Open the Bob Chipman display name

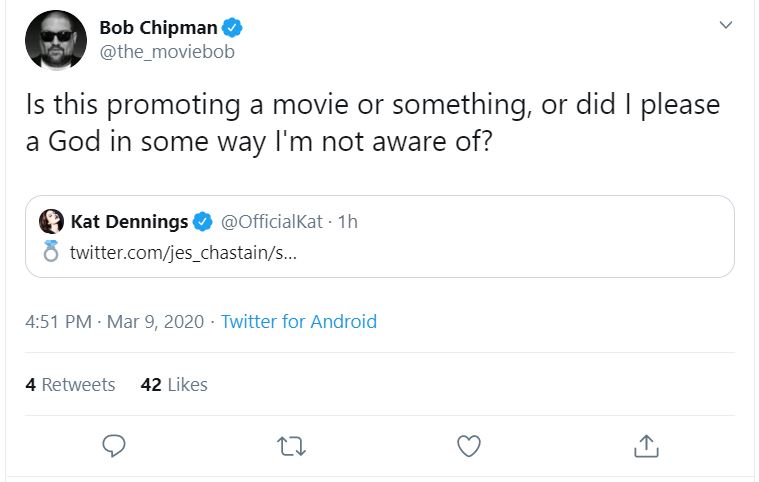(x=158, y=27)
